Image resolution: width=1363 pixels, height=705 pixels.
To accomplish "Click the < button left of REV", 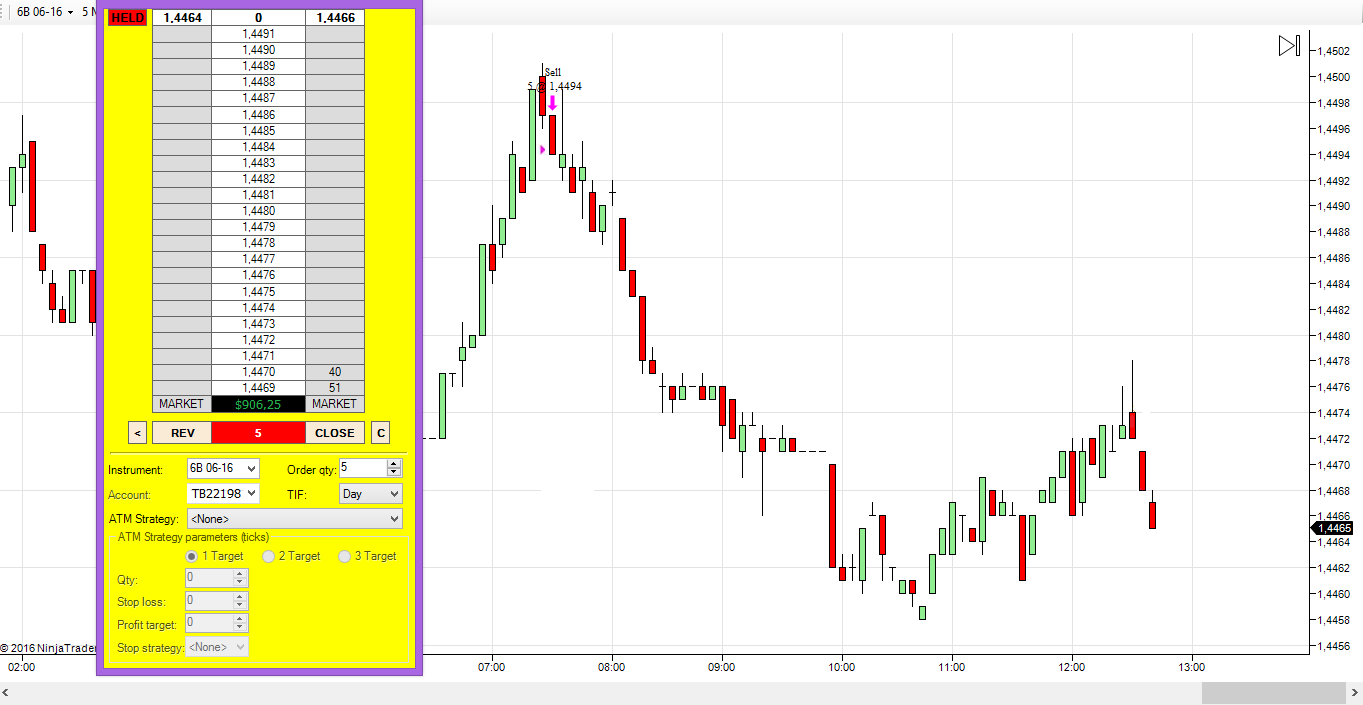I will coord(137,433).
